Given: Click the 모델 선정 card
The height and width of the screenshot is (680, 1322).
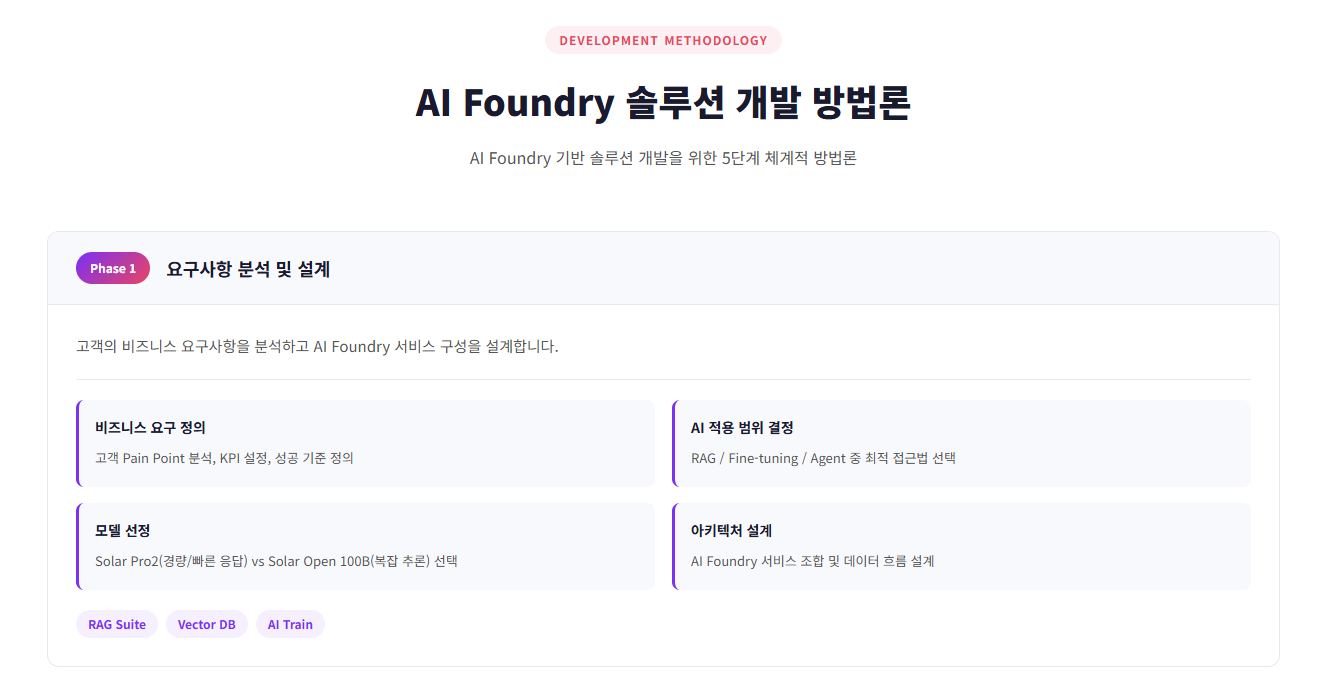Looking at the screenshot, I should coord(365,546).
